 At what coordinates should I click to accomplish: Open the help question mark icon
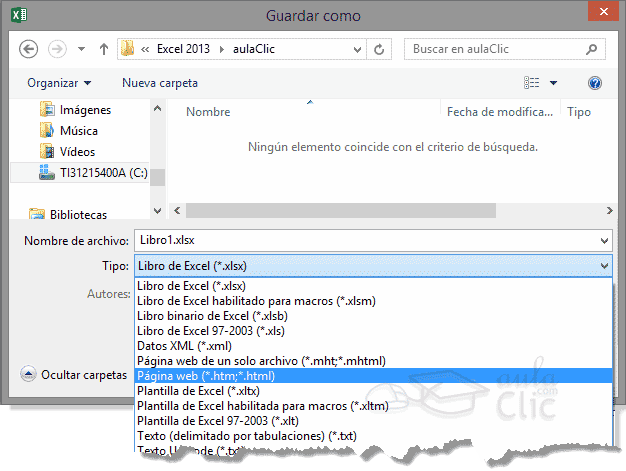coord(595,83)
